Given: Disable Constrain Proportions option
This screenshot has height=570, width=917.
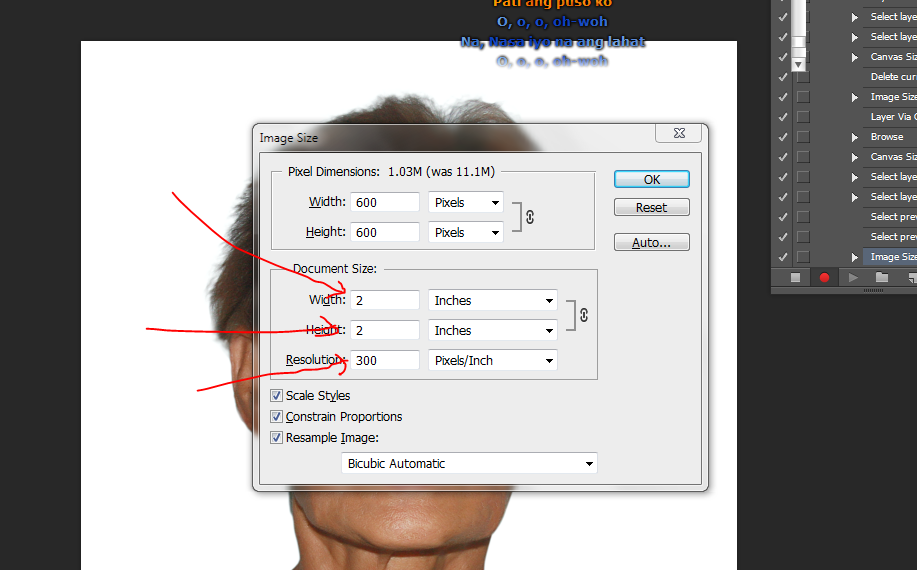Looking at the screenshot, I should 277,417.
